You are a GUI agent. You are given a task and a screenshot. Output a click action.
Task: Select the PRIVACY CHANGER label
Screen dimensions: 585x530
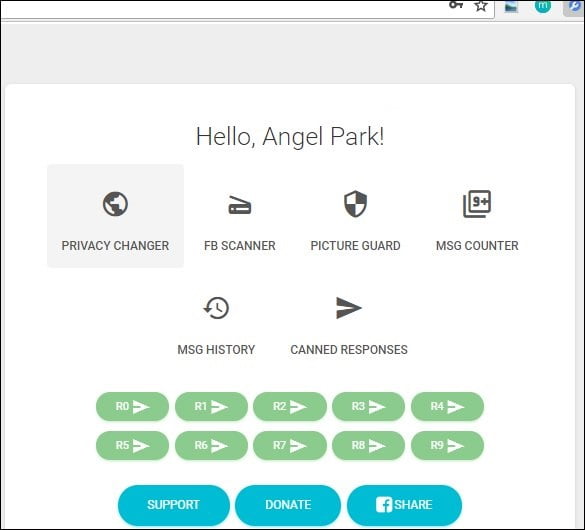tap(115, 245)
